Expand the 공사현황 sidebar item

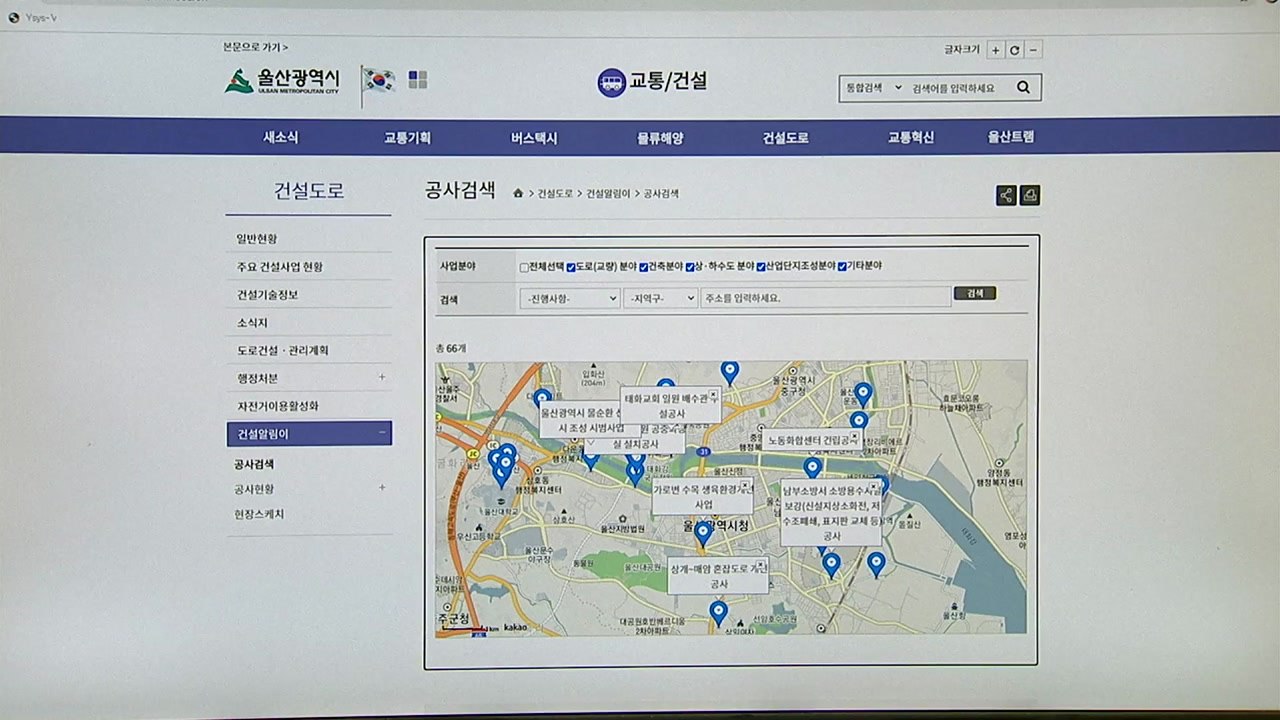tap(382, 488)
